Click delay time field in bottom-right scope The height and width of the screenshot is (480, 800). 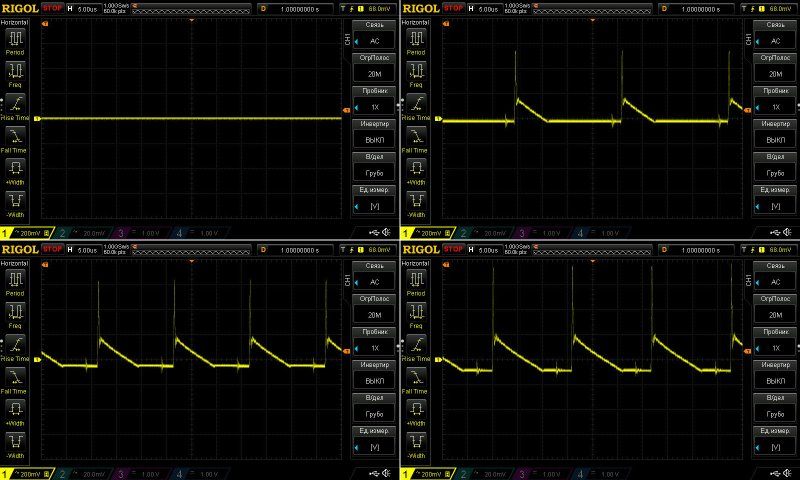[700, 248]
